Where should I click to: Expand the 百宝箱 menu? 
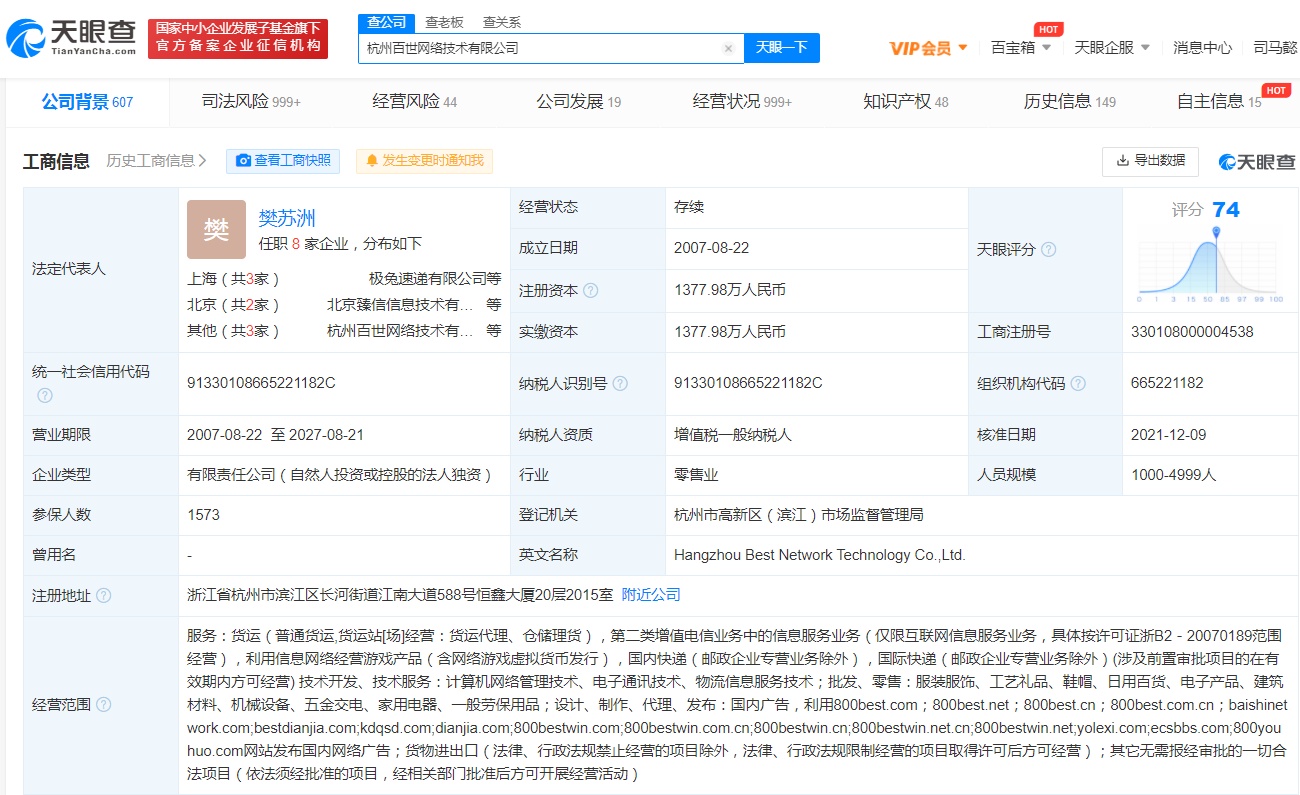(x=1021, y=47)
